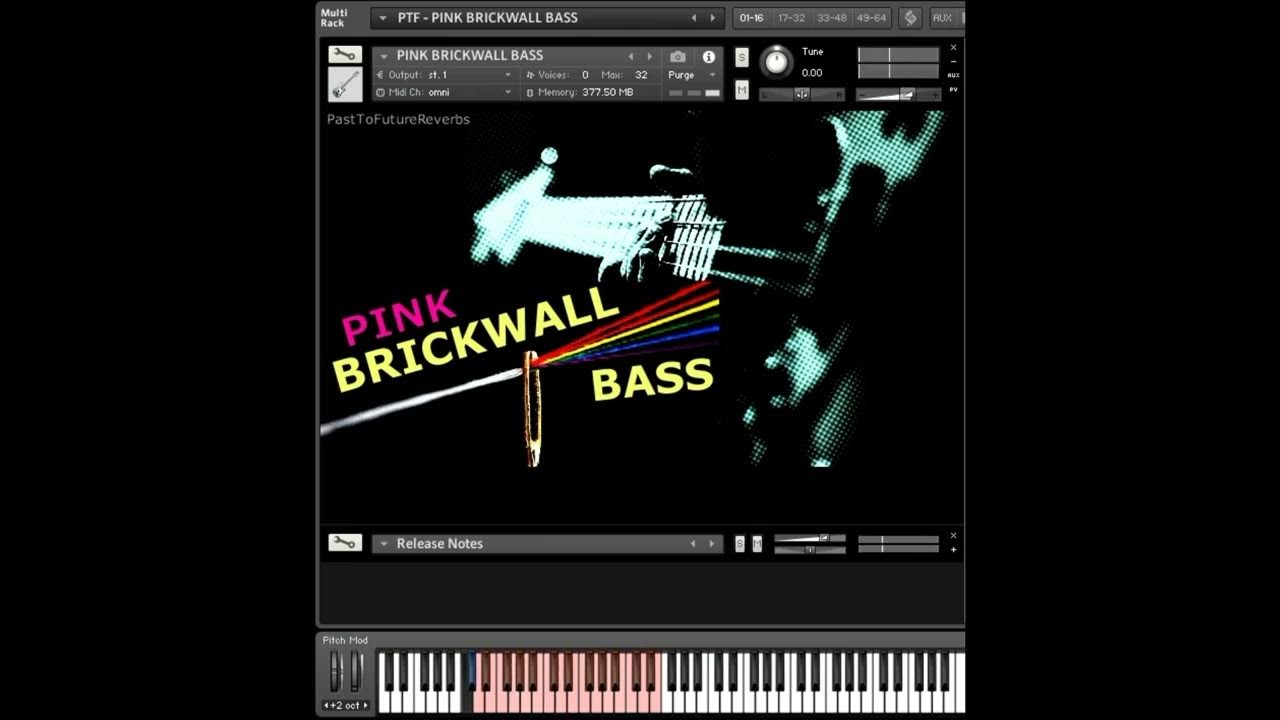Switch to rack page 17-32

pos(791,18)
